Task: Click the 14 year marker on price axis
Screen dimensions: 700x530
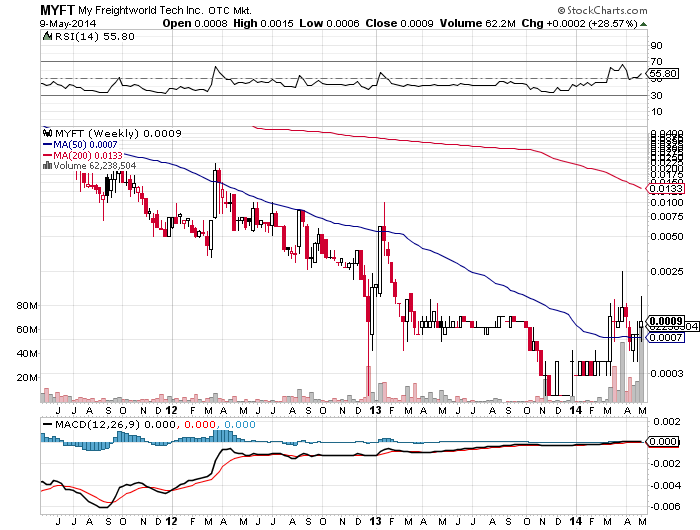Action: (576, 410)
